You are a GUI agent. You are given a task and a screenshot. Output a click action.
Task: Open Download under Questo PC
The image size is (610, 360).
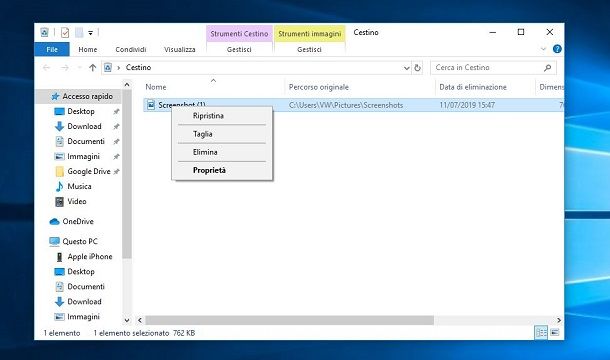(84, 302)
